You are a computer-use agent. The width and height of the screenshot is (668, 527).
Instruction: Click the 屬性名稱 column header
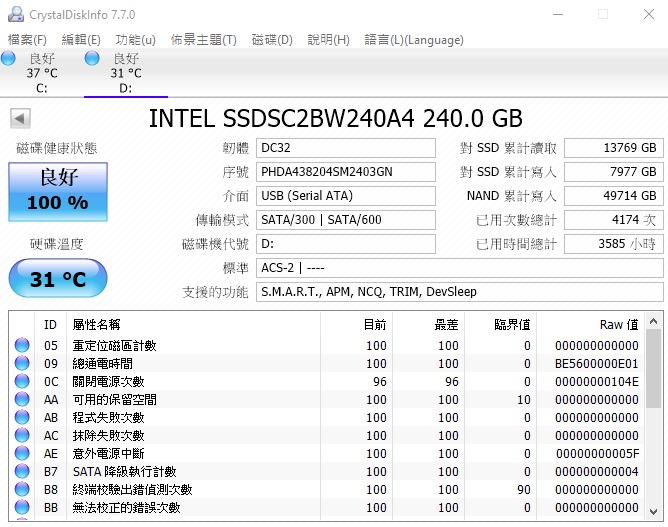193,325
